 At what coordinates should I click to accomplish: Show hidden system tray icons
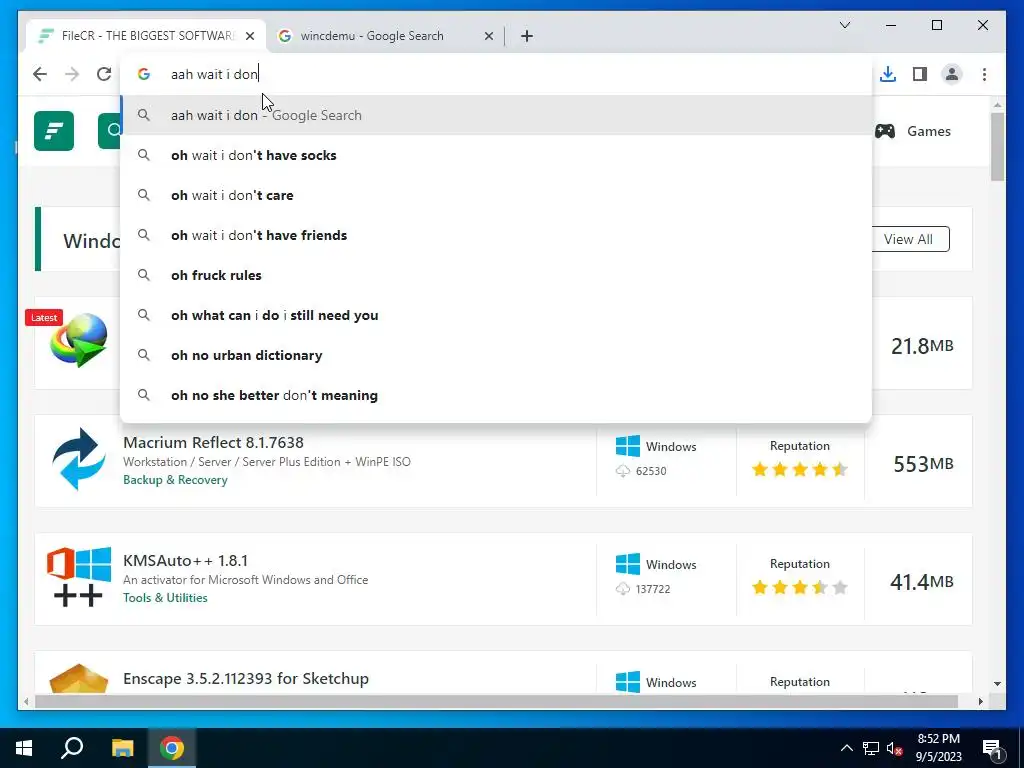tap(846, 748)
